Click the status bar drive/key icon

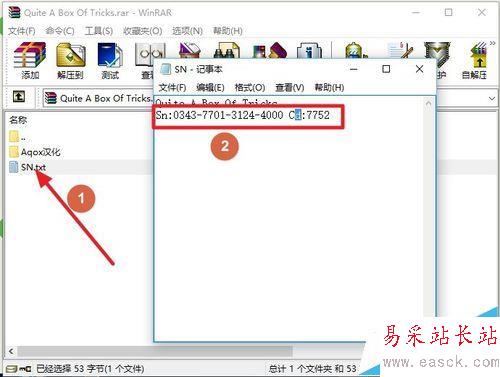(x=19, y=369)
